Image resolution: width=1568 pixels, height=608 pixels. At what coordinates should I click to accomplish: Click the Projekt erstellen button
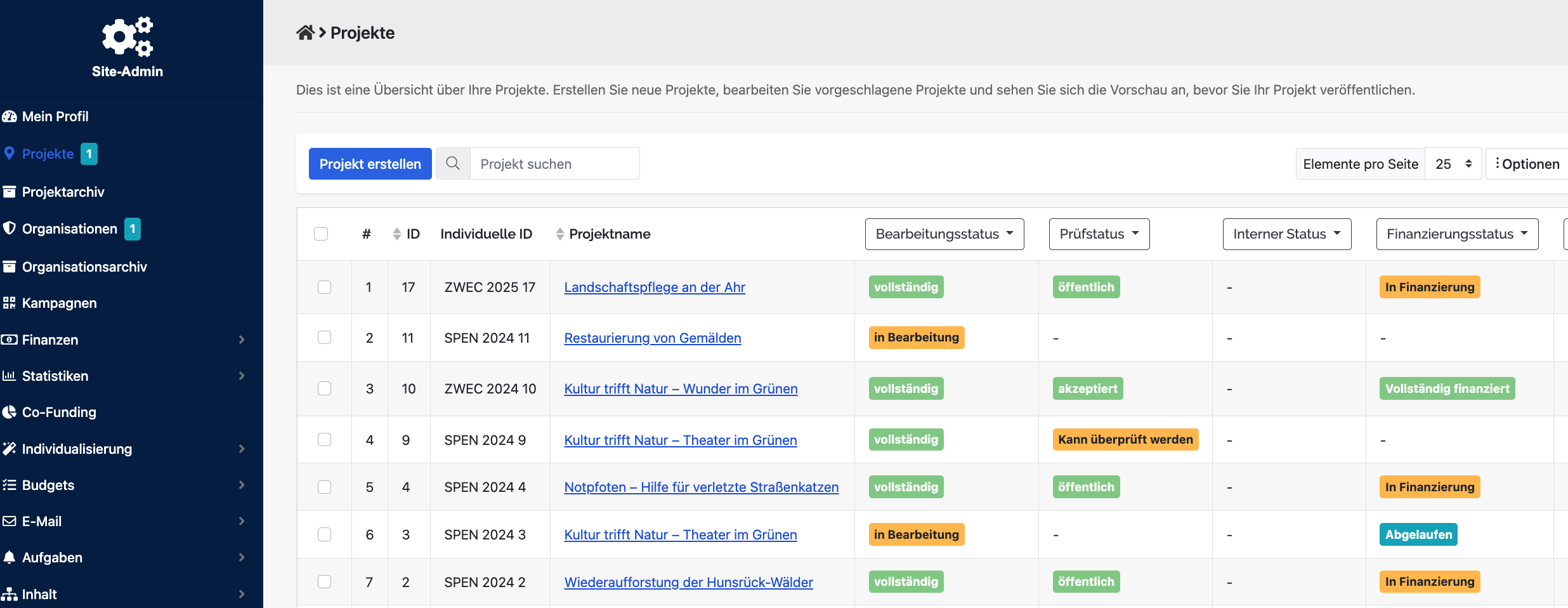click(x=370, y=164)
